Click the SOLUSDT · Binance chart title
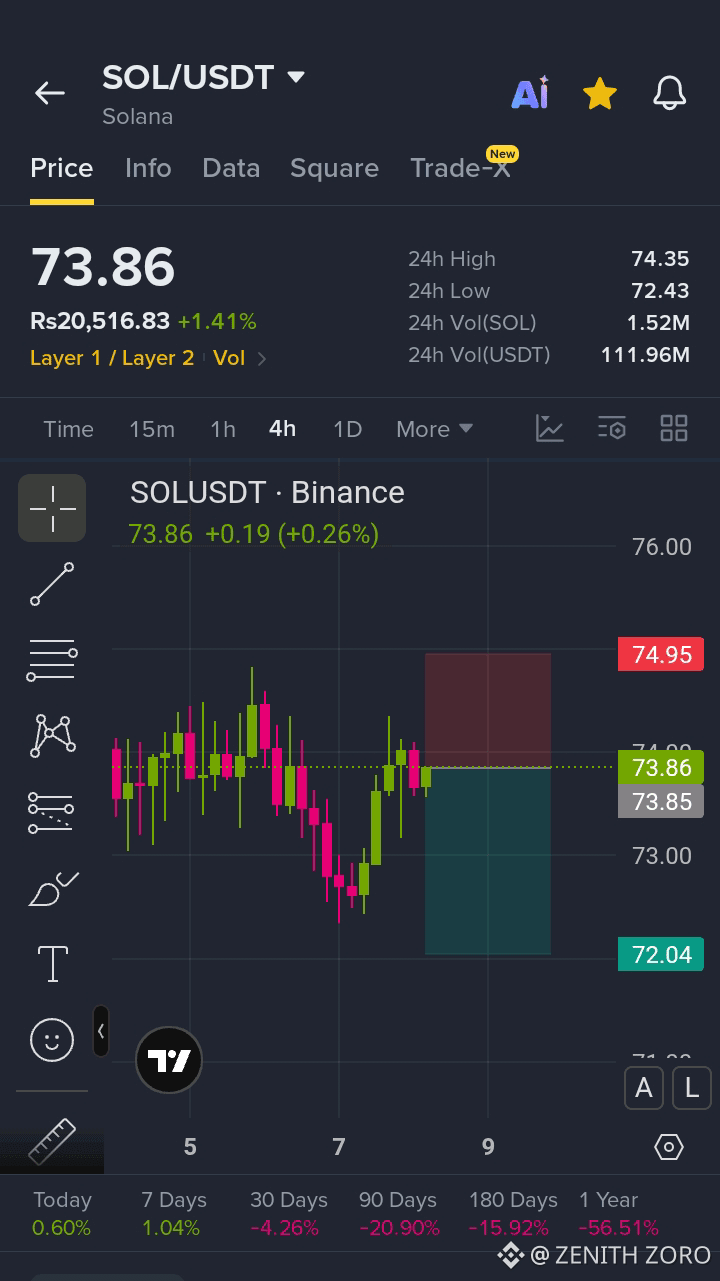Viewport: 720px width, 1281px height. pos(267,492)
